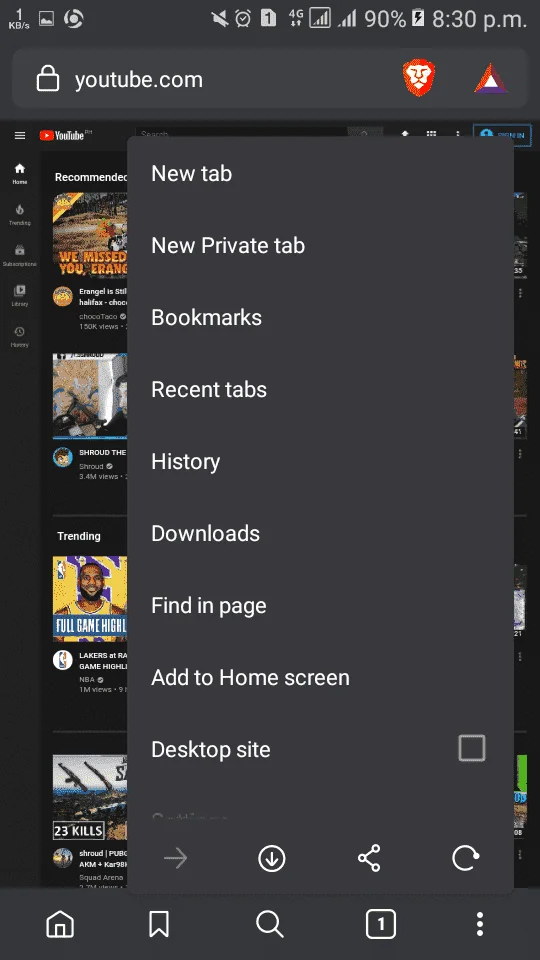The image size is (540, 960).
Task: Click youtube.com address bar text
Action: [x=138, y=80]
